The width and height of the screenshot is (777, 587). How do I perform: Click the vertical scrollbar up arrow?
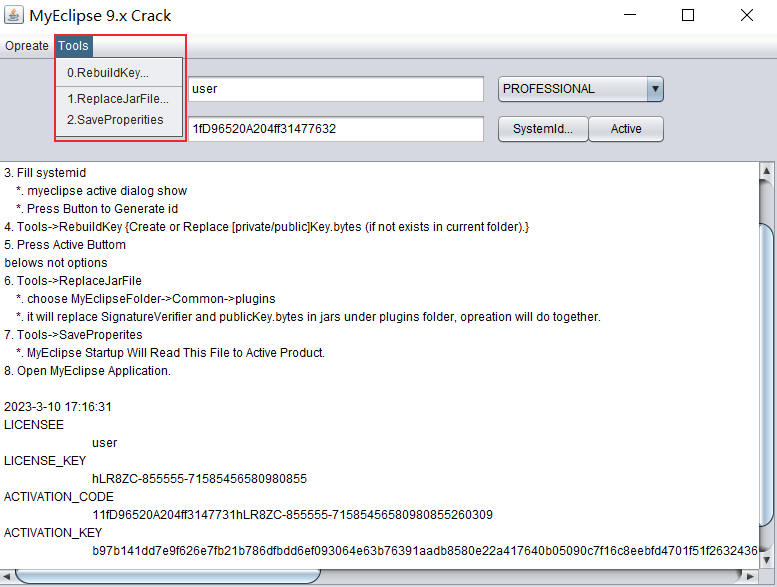pos(766,171)
